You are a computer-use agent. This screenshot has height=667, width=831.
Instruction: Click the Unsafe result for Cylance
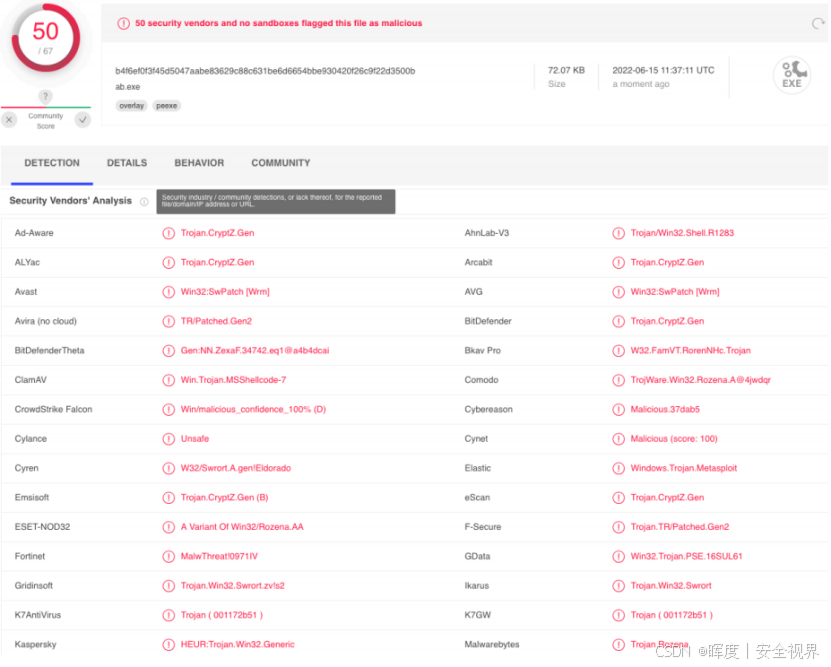[x=195, y=439]
